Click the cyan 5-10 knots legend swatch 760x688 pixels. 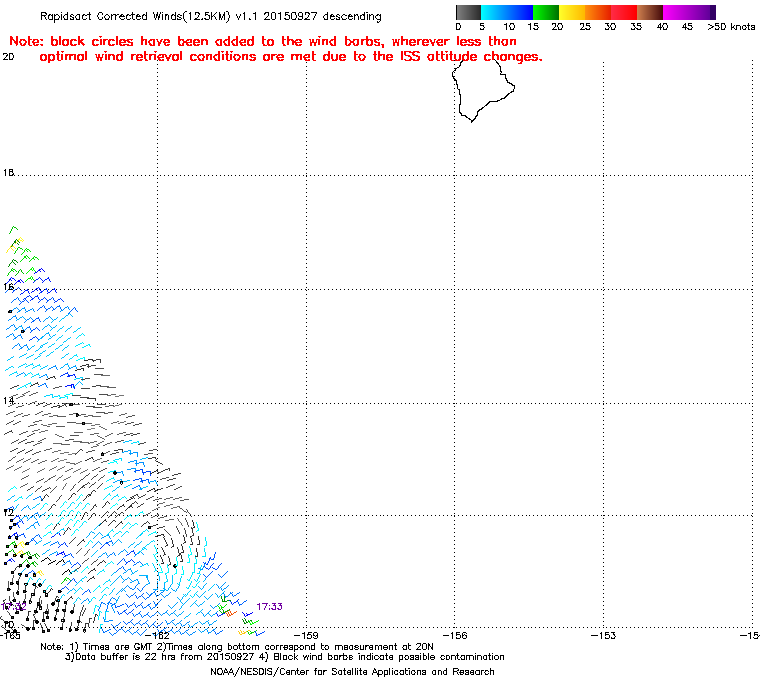[x=493, y=12]
